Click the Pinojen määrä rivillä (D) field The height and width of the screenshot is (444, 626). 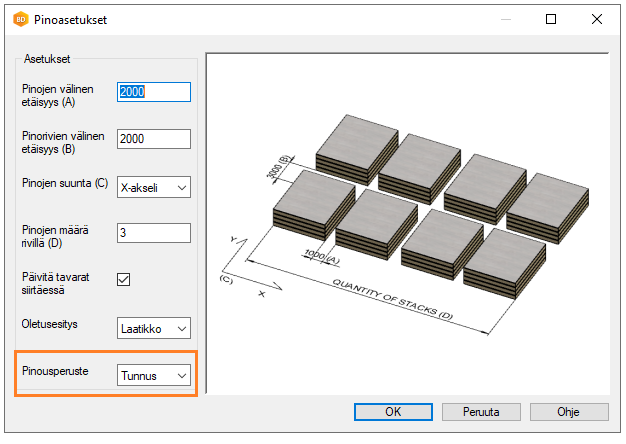153,233
